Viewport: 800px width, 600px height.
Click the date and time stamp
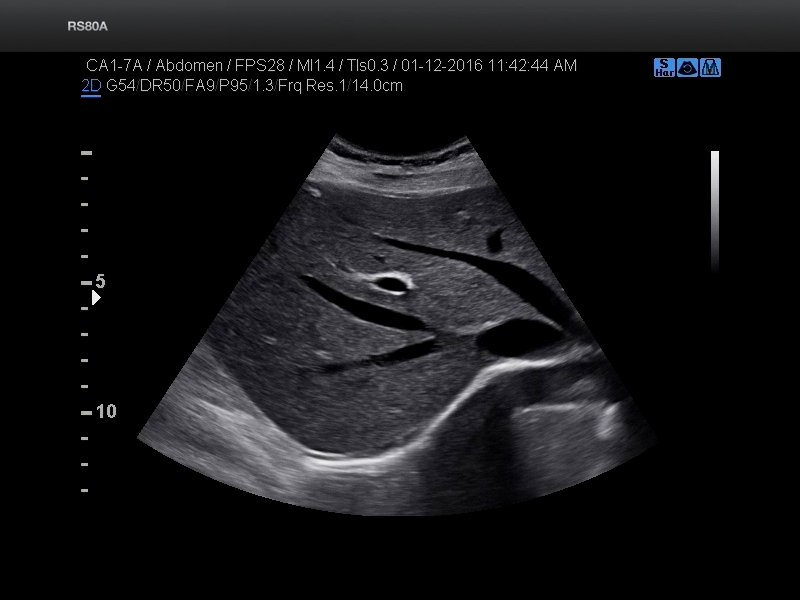pyautogui.click(x=489, y=66)
